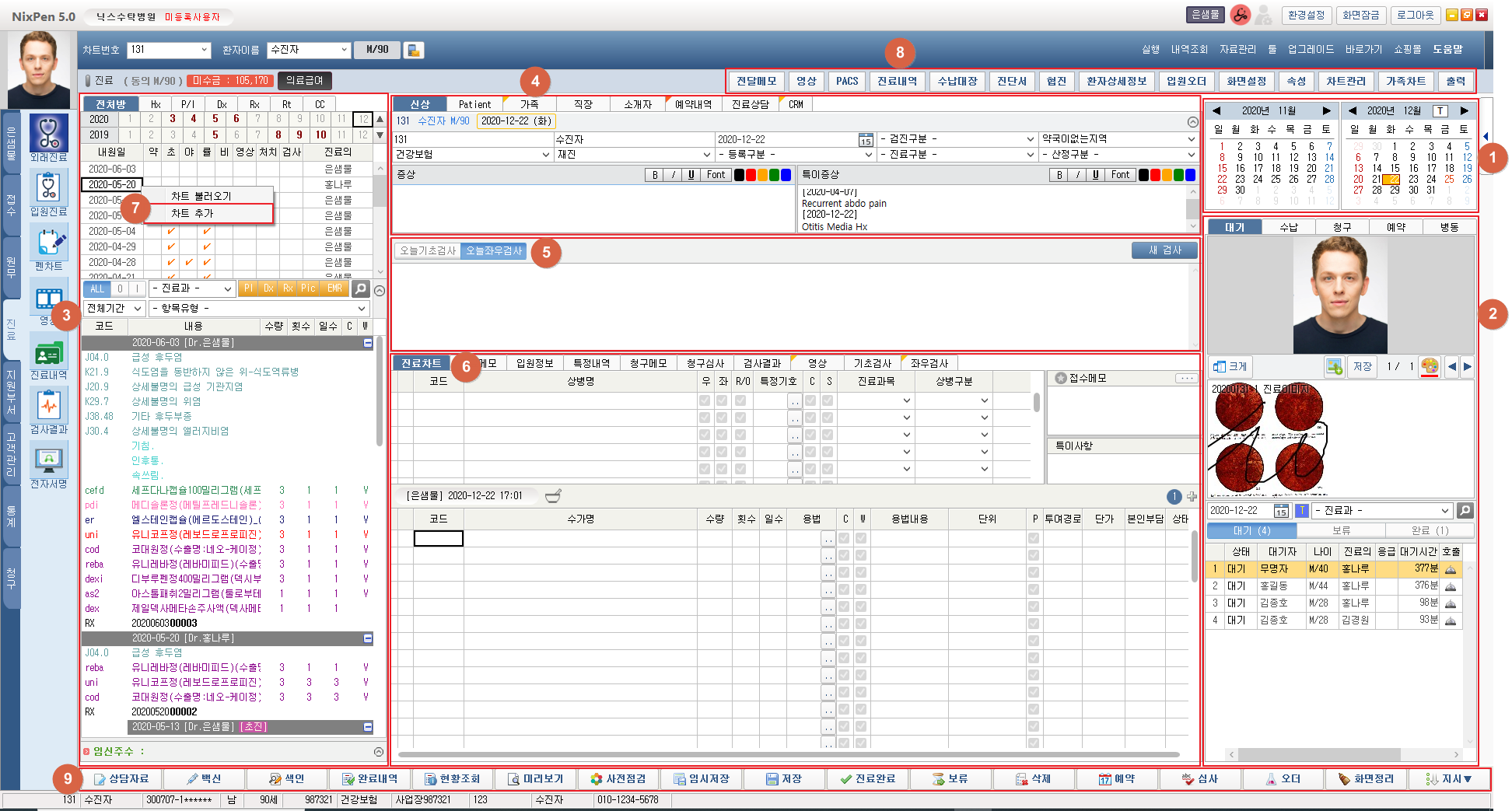
Task: Open the 검사결과 test results icon
Action: coord(49,405)
